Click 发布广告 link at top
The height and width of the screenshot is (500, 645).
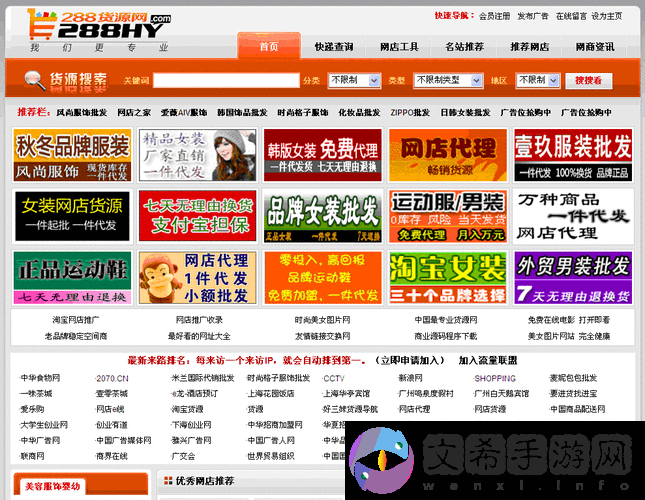coord(533,16)
